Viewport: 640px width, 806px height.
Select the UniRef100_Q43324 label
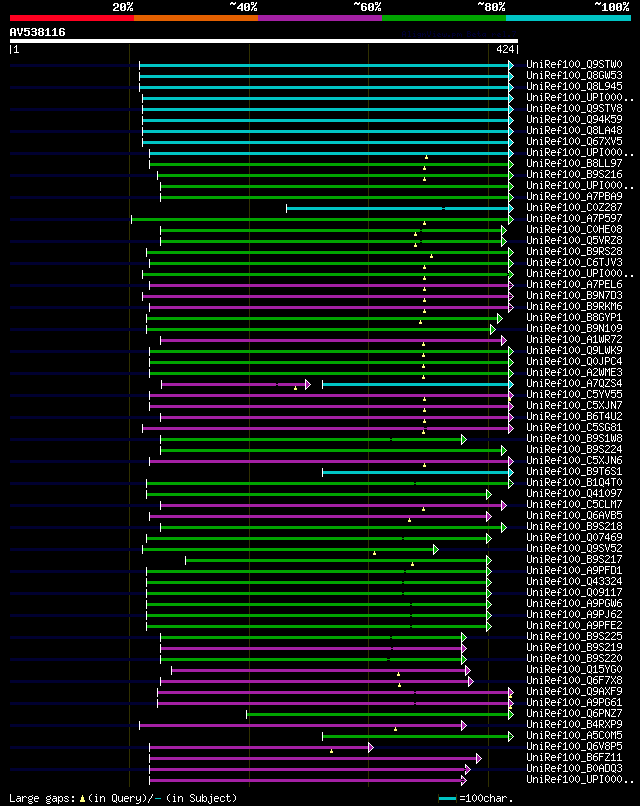click(x=574, y=581)
